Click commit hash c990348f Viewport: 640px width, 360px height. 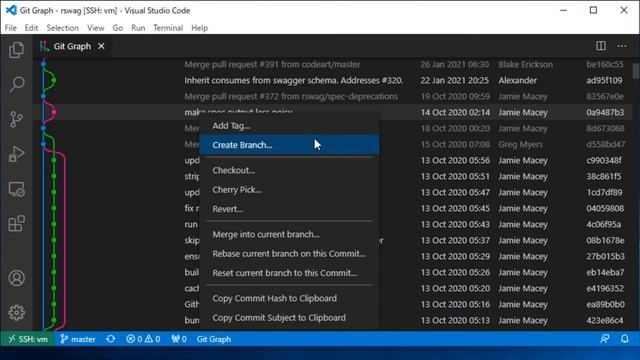604,160
